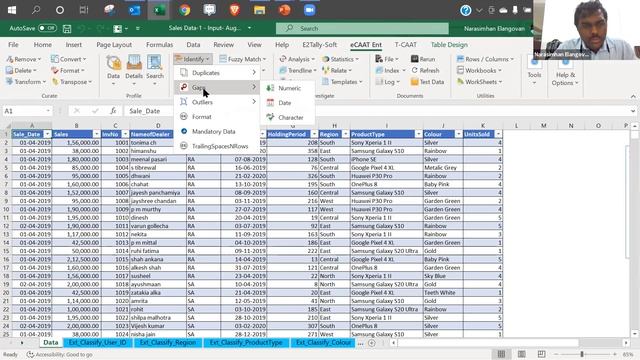Select the Ext_Classify_ProductType sheet tab
Viewport: 640px width, 360px height.
coord(246,343)
